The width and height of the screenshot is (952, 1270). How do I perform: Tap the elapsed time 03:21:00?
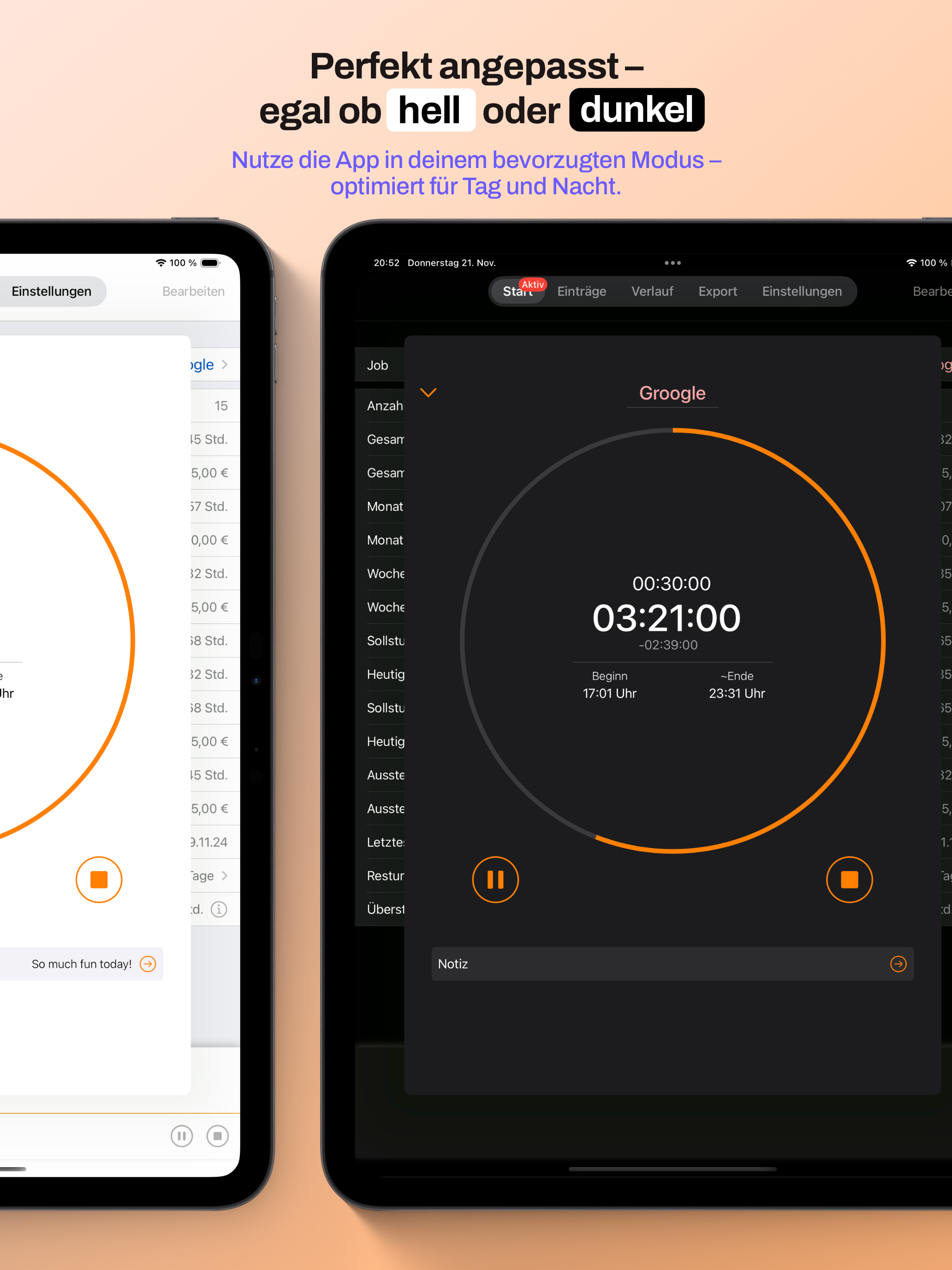(x=666, y=618)
